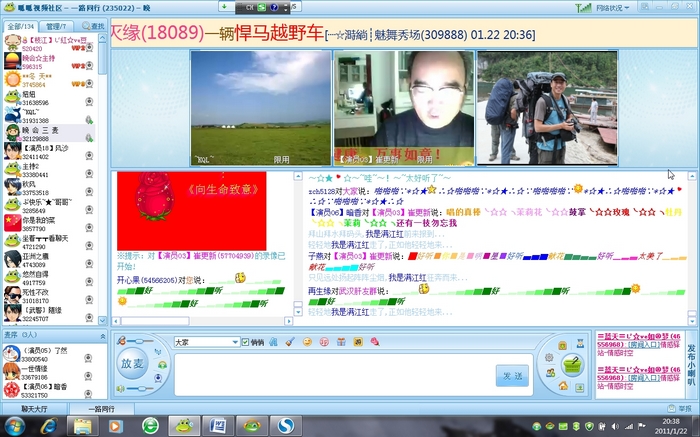
Task: Open the first 房间入口 link in broadcast panel
Action: pos(644,345)
